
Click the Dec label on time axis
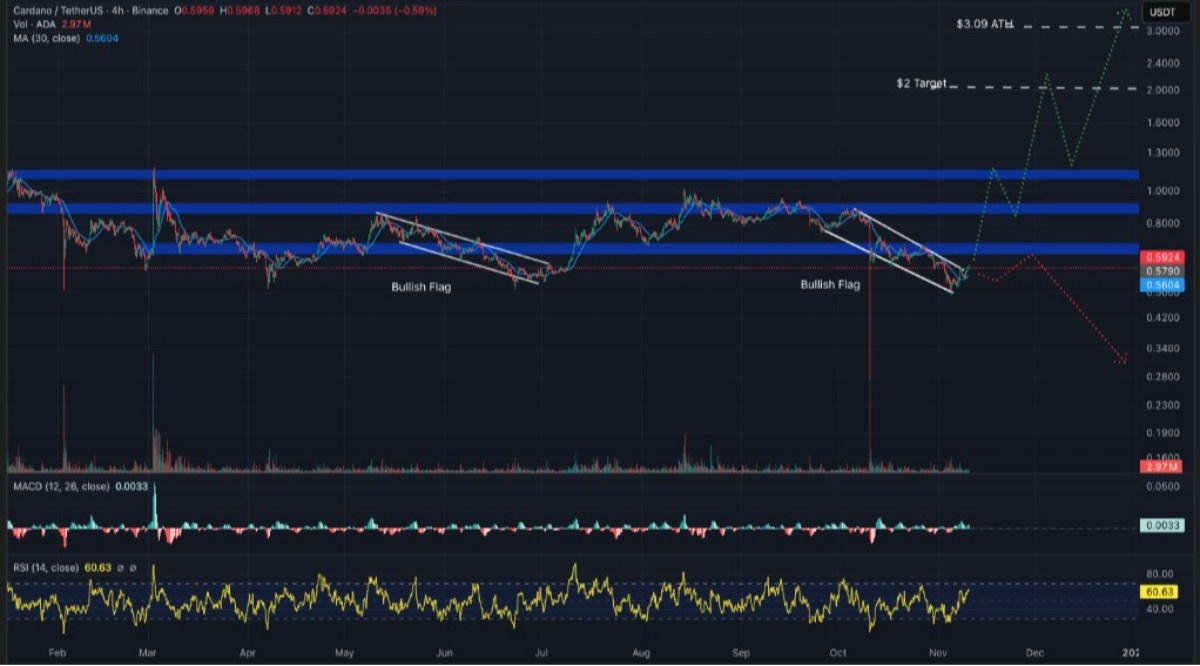[1035, 652]
